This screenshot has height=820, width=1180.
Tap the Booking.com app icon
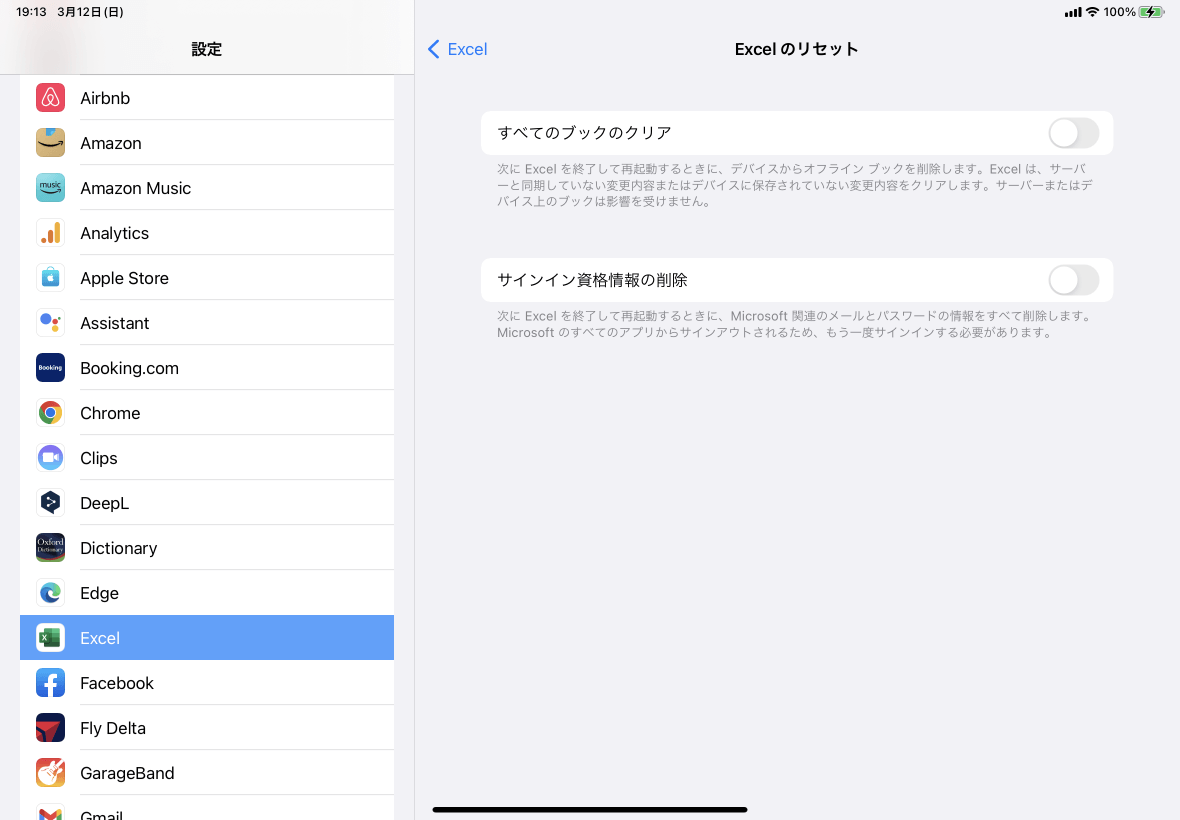pyautogui.click(x=50, y=368)
